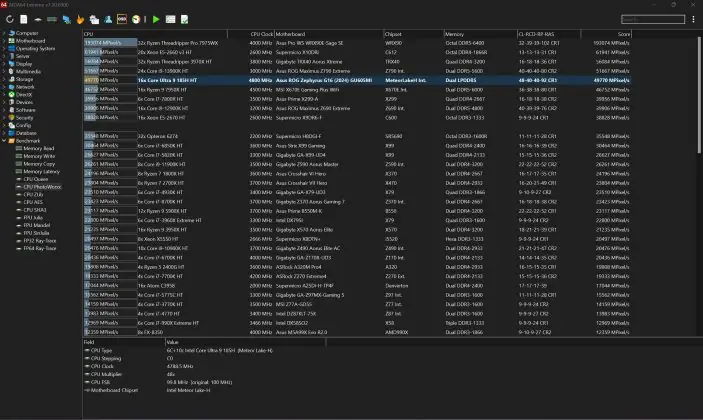Open the FPU Julia benchmark
Image resolution: width=703 pixels, height=420 pixels.
point(33,217)
